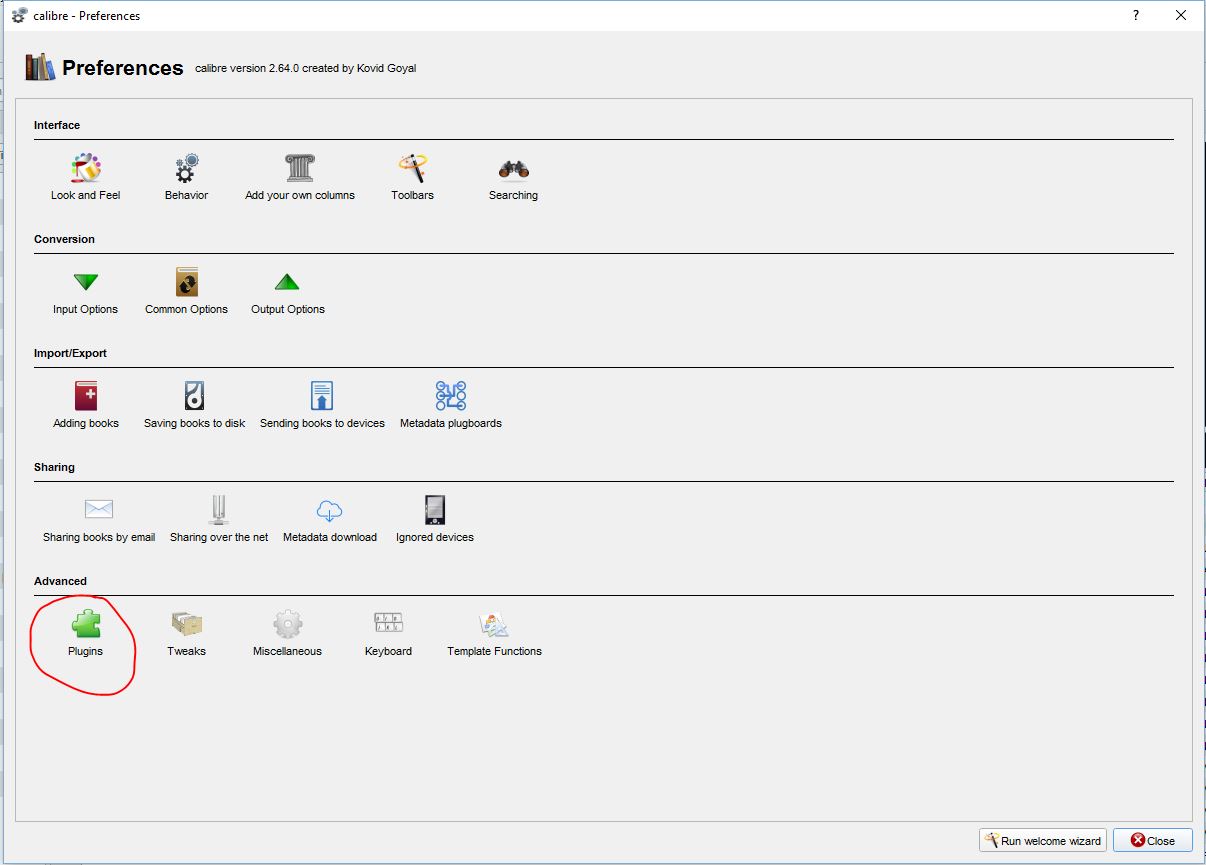Open Sharing books by email settings
The height and width of the screenshot is (865, 1206).
pyautogui.click(x=99, y=520)
